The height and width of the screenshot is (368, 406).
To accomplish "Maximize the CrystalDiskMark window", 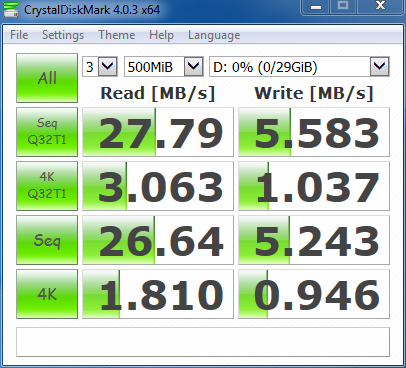I will pyautogui.click(x=343, y=7).
